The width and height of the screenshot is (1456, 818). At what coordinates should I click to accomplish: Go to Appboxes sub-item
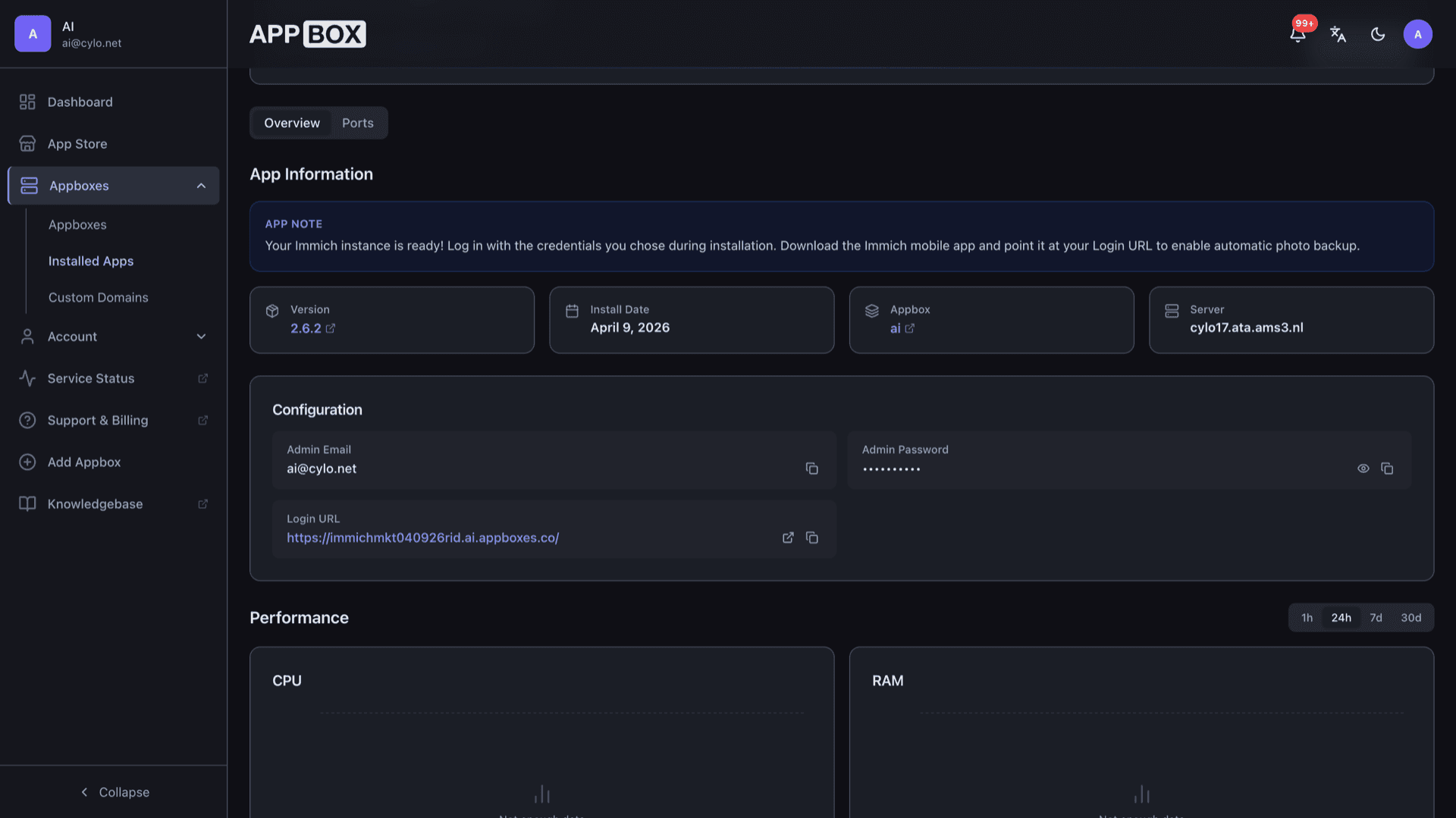(77, 225)
